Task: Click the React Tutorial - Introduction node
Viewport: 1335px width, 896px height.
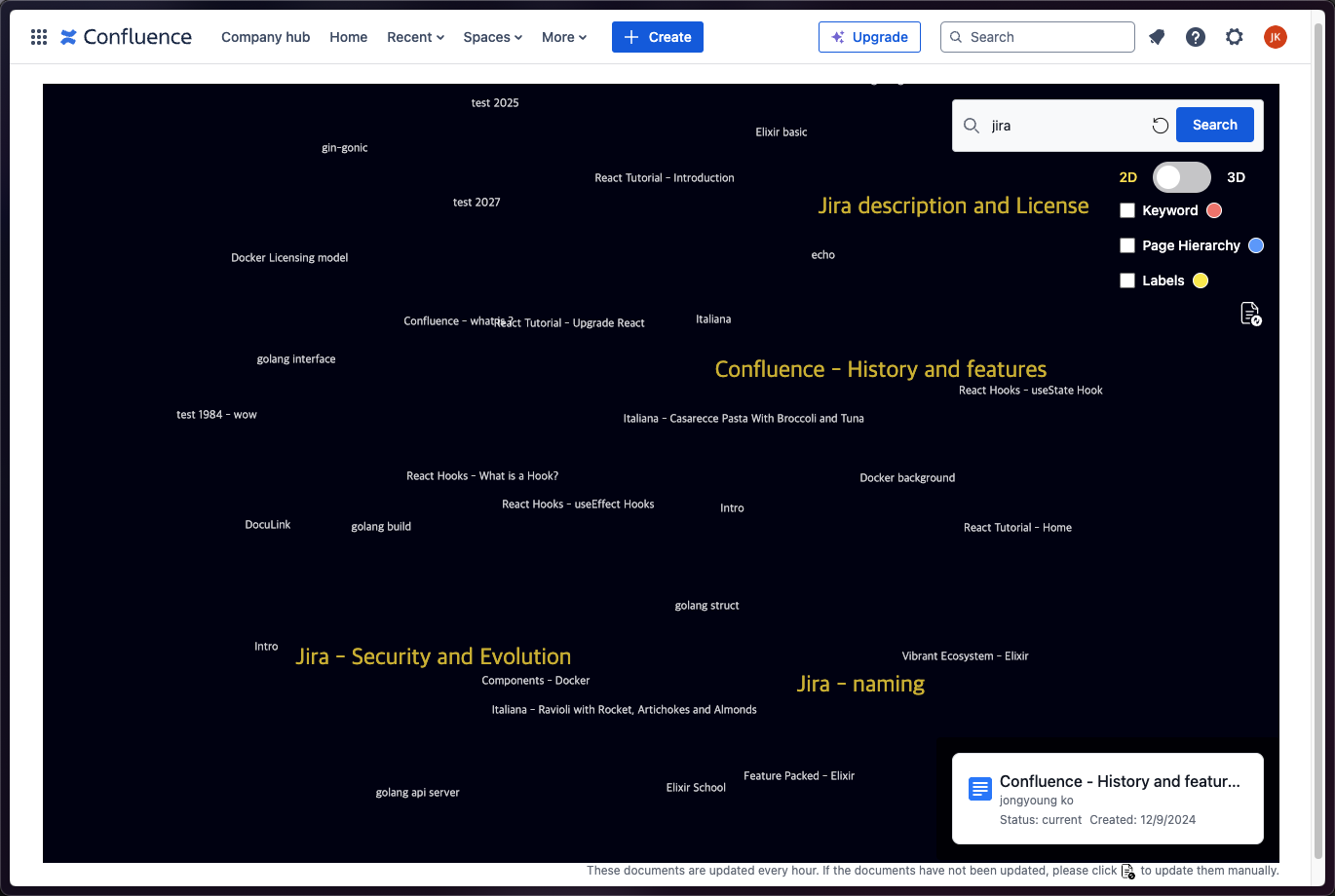Action: 665,177
